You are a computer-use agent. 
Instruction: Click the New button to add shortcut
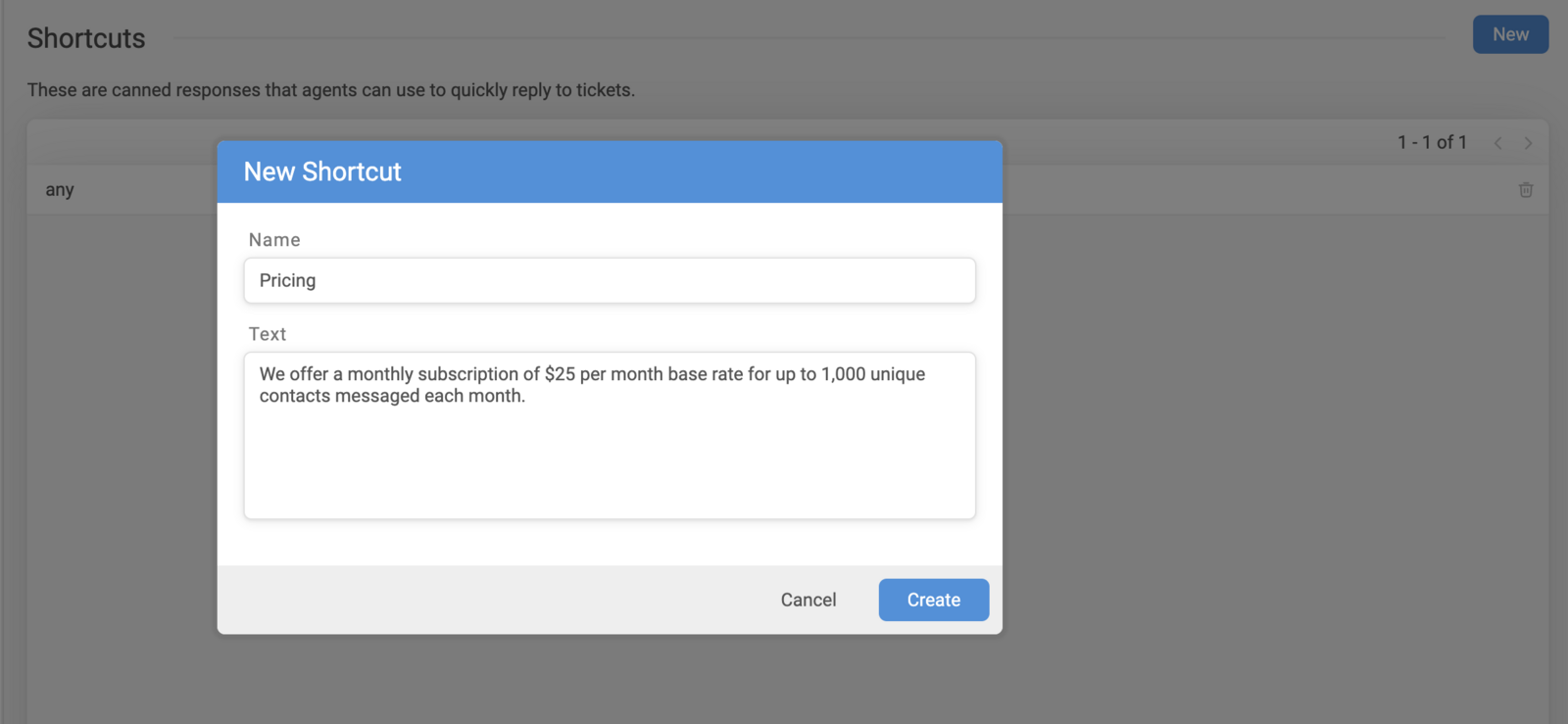click(x=1510, y=34)
